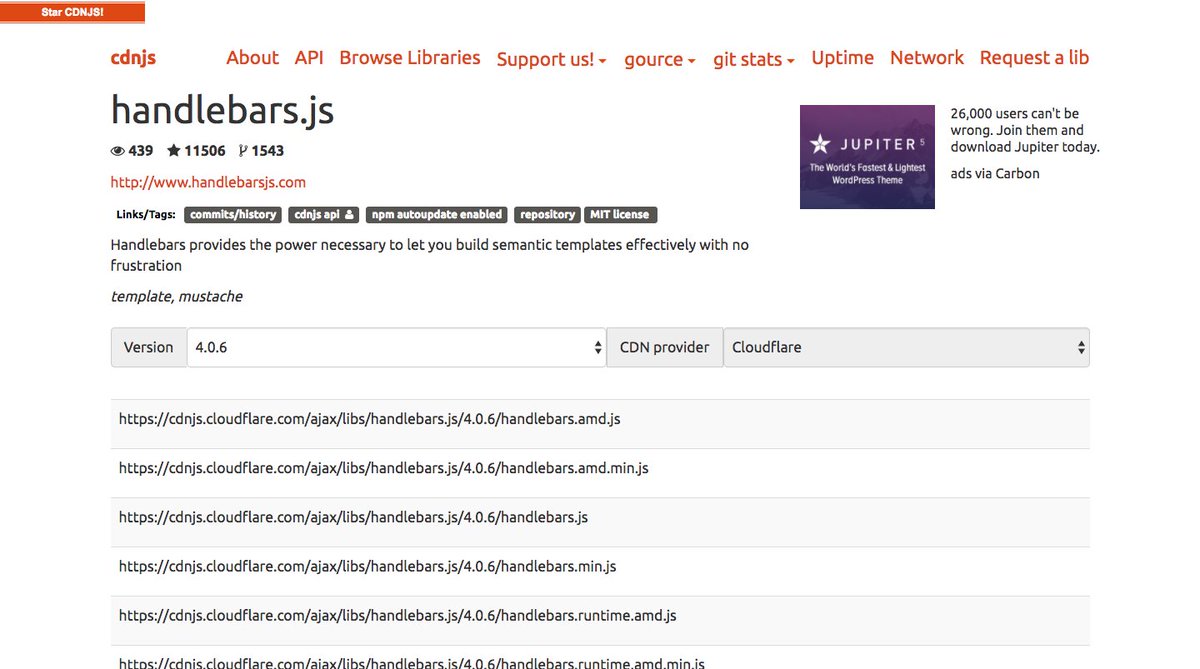Click the 26,000 users Jupiter ad text
This screenshot has width=1200, height=669.
pyautogui.click(x=1025, y=130)
